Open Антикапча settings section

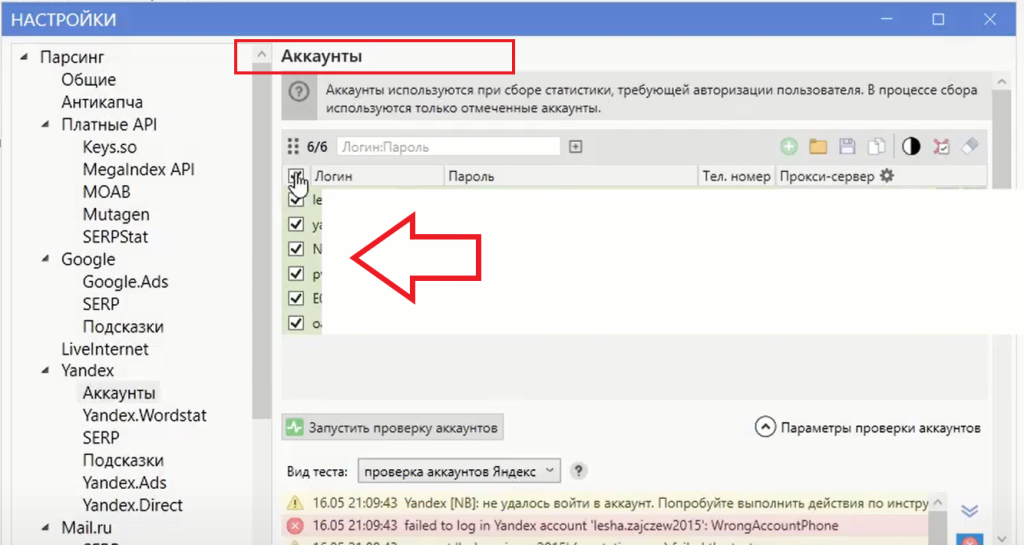[102, 102]
